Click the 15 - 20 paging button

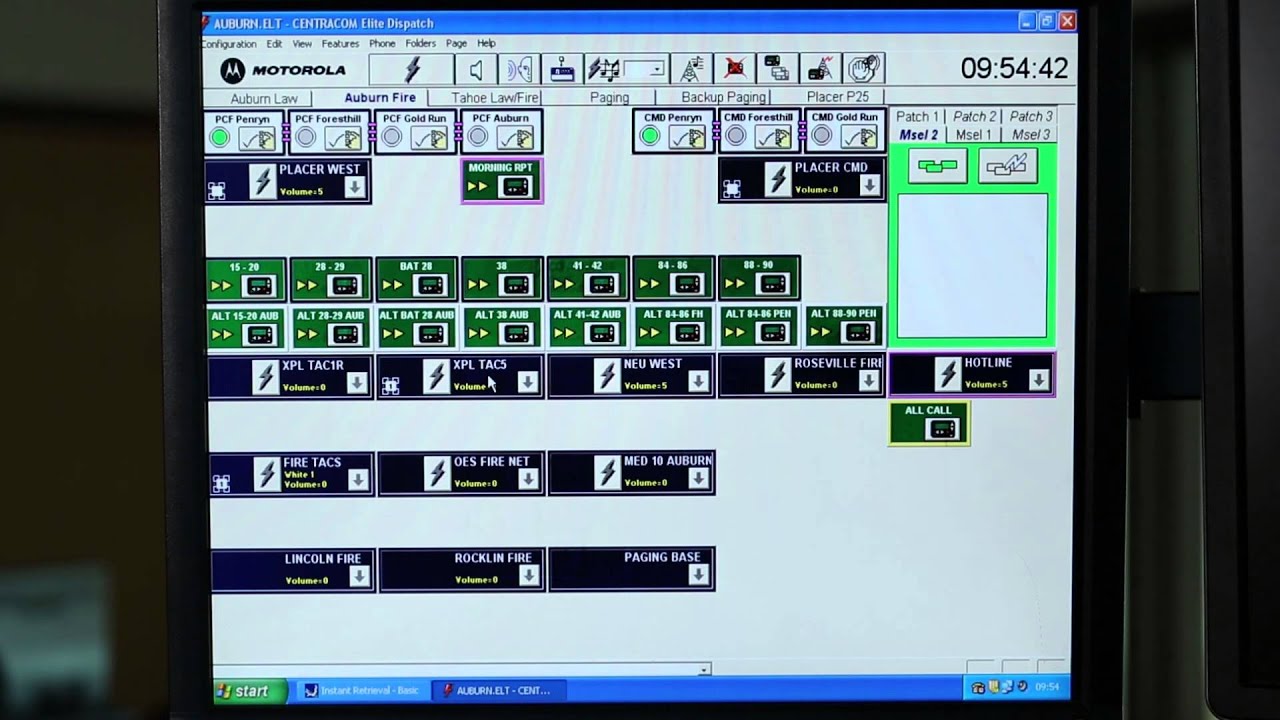(245, 279)
